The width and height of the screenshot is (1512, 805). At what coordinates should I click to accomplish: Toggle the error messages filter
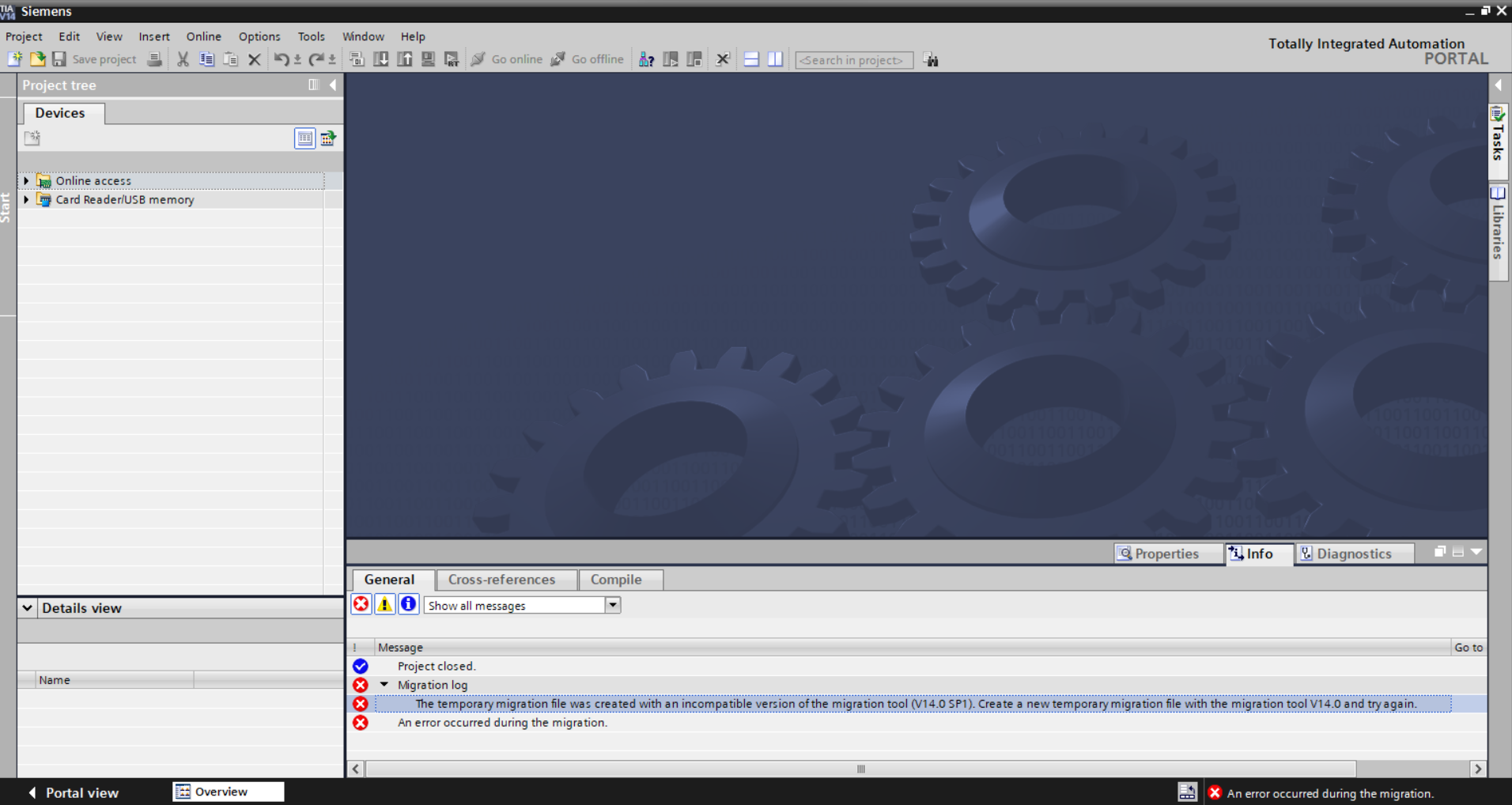[361, 605]
